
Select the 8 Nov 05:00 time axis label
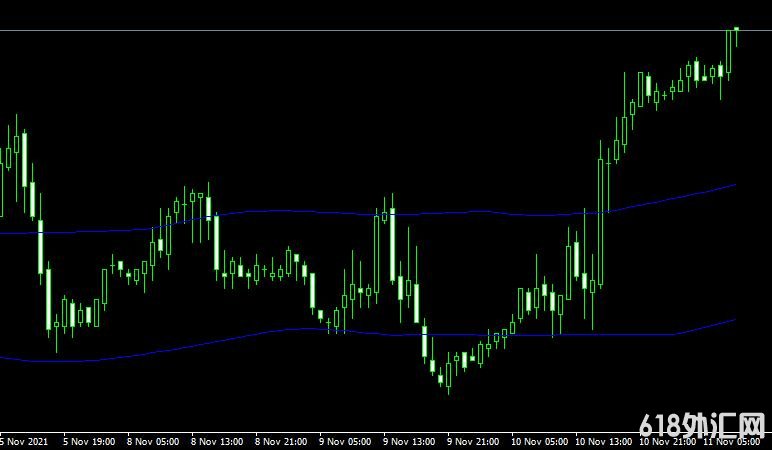[x=153, y=441]
